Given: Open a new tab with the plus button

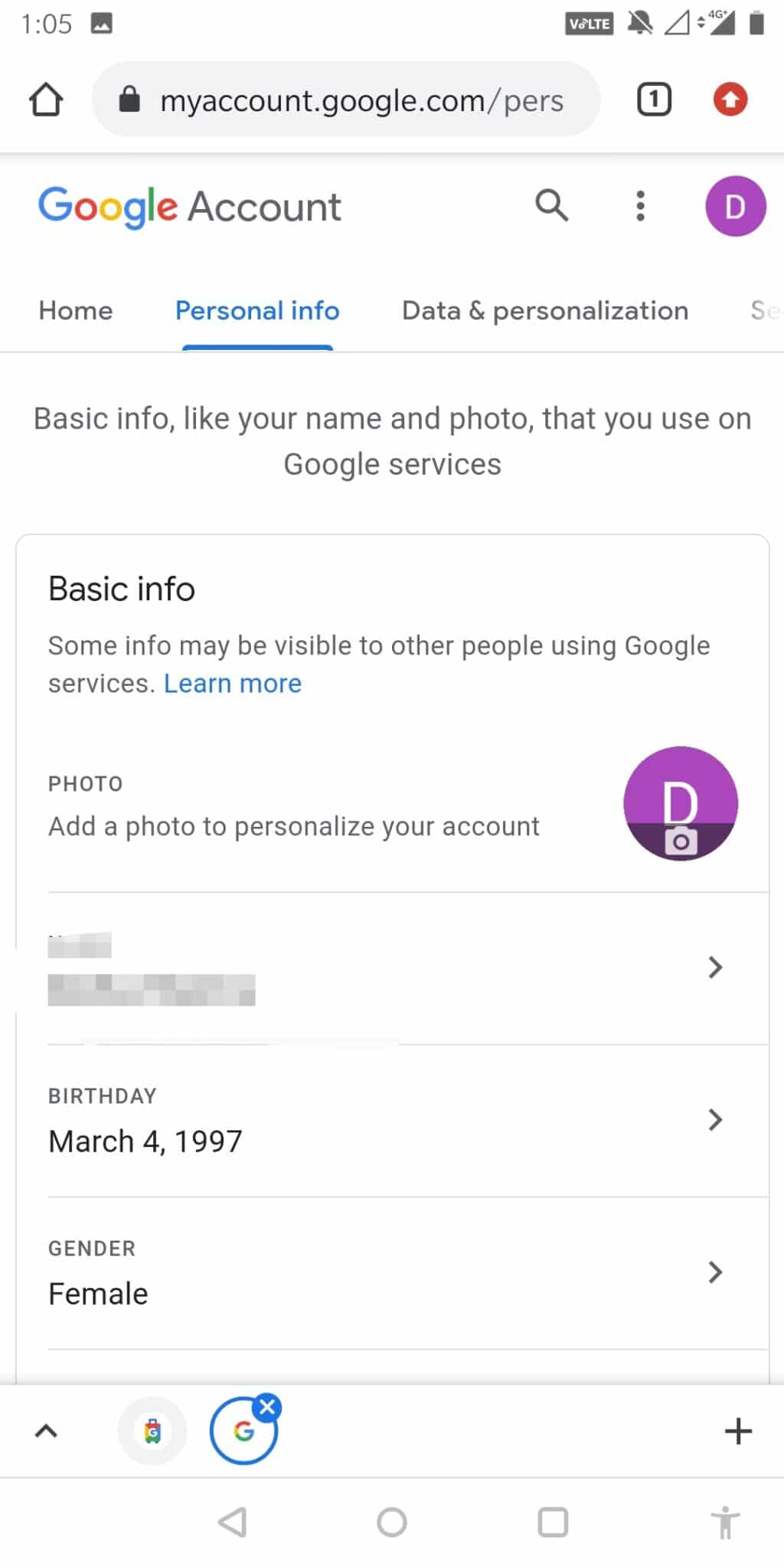Looking at the screenshot, I should pos(739,1431).
